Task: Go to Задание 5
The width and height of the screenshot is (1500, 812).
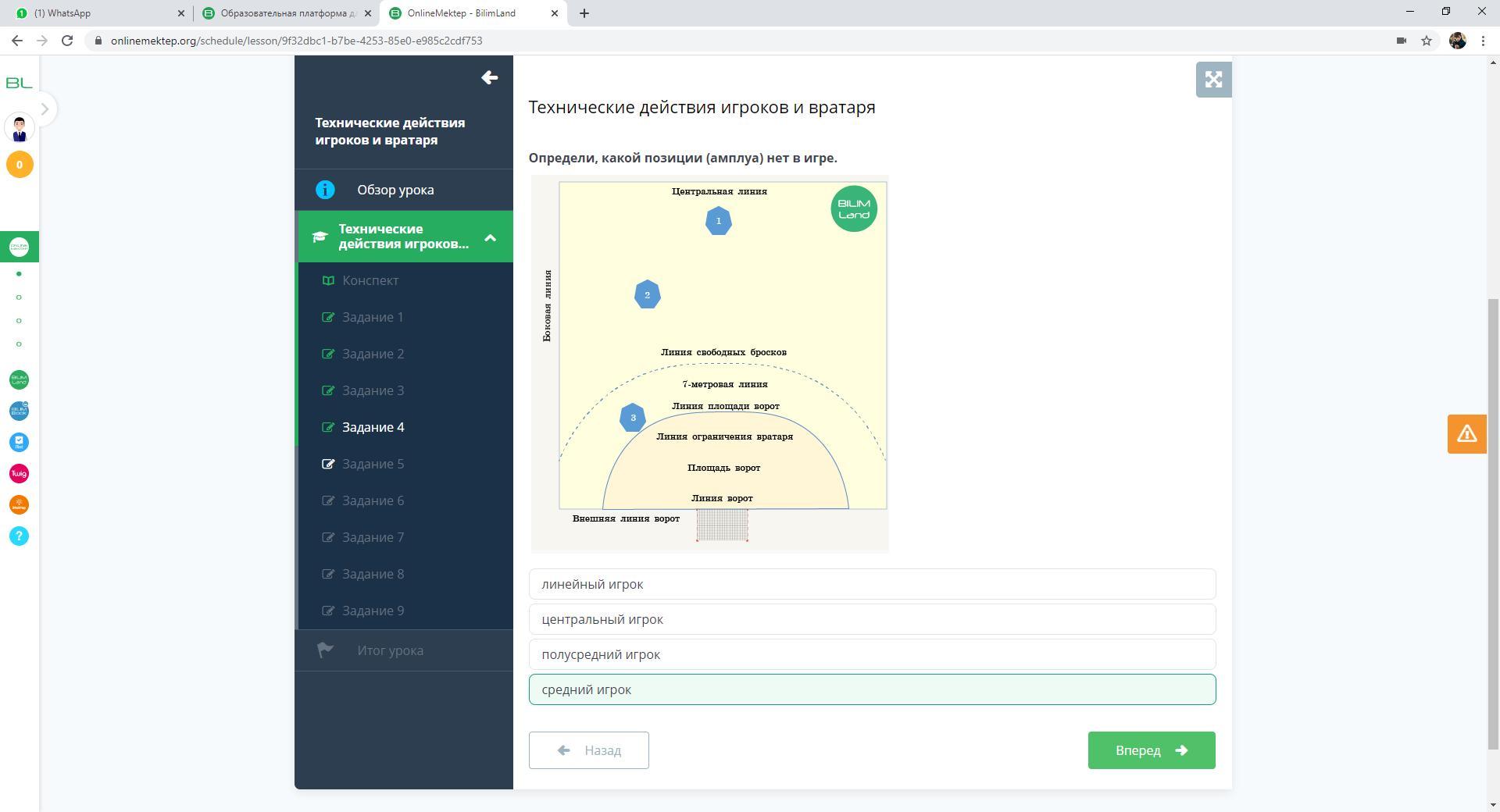Action: tap(373, 464)
